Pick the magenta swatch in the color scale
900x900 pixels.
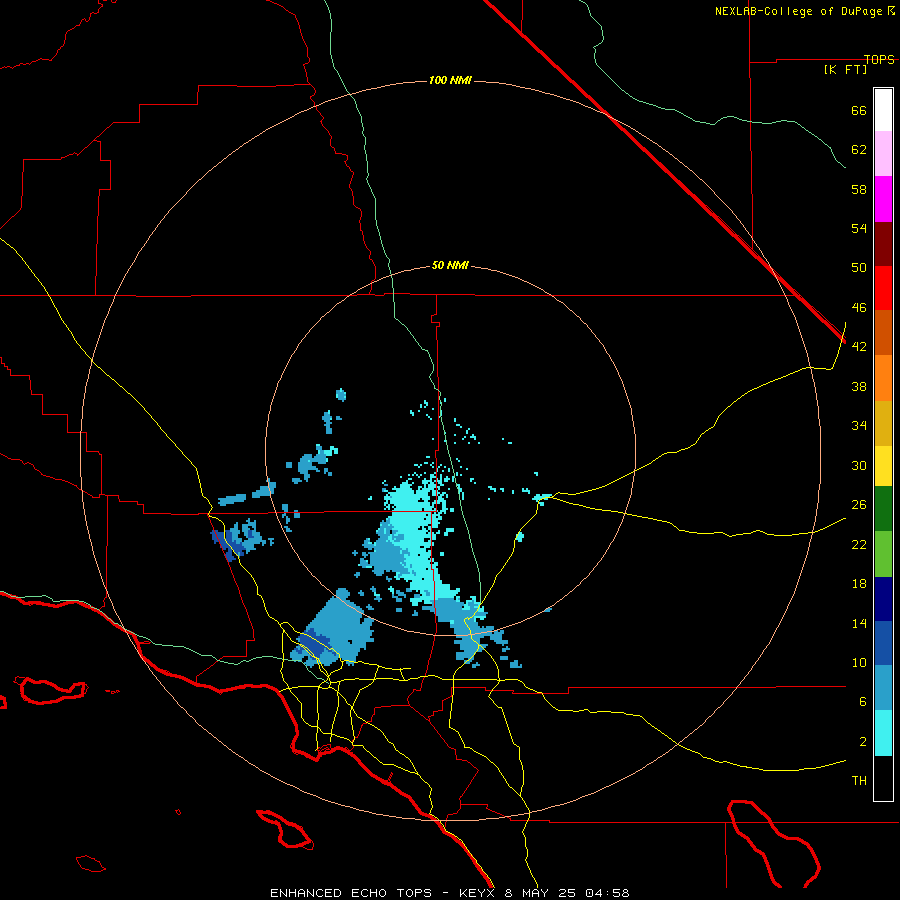point(883,199)
